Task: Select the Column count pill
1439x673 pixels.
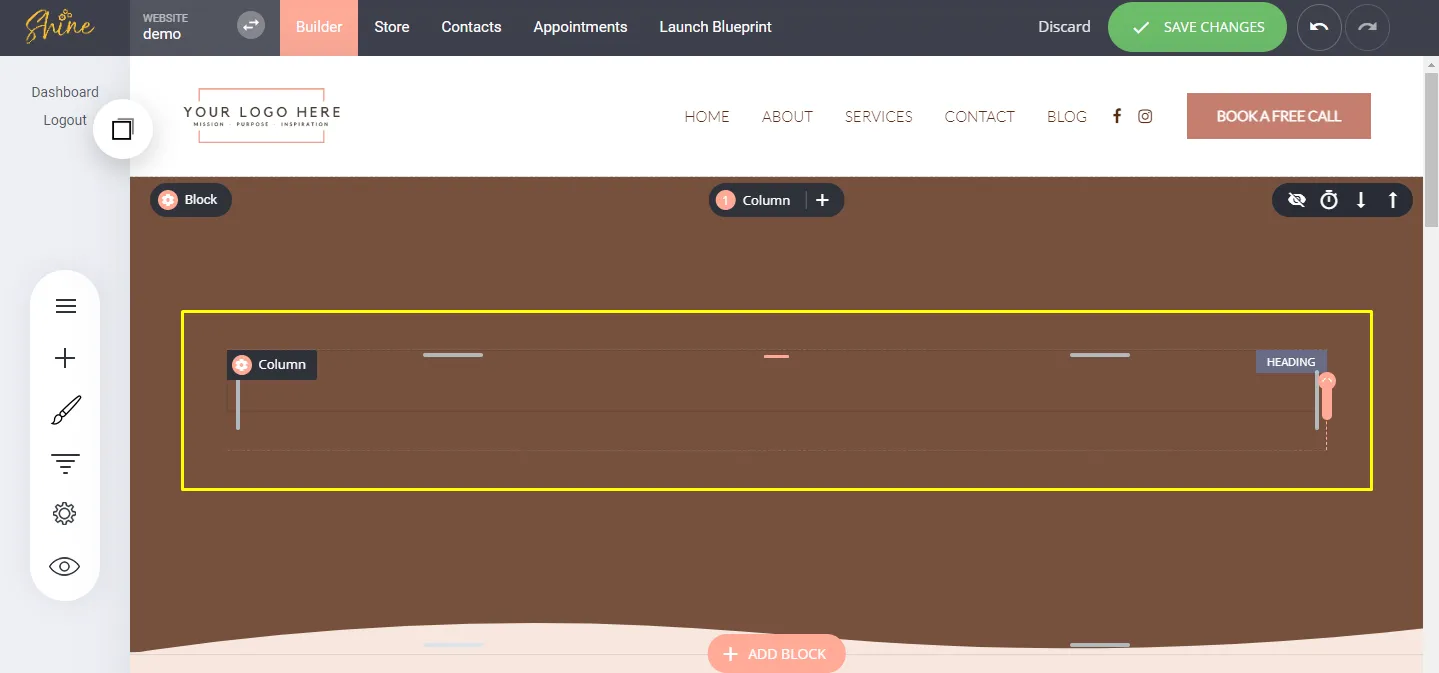Action: [x=756, y=200]
